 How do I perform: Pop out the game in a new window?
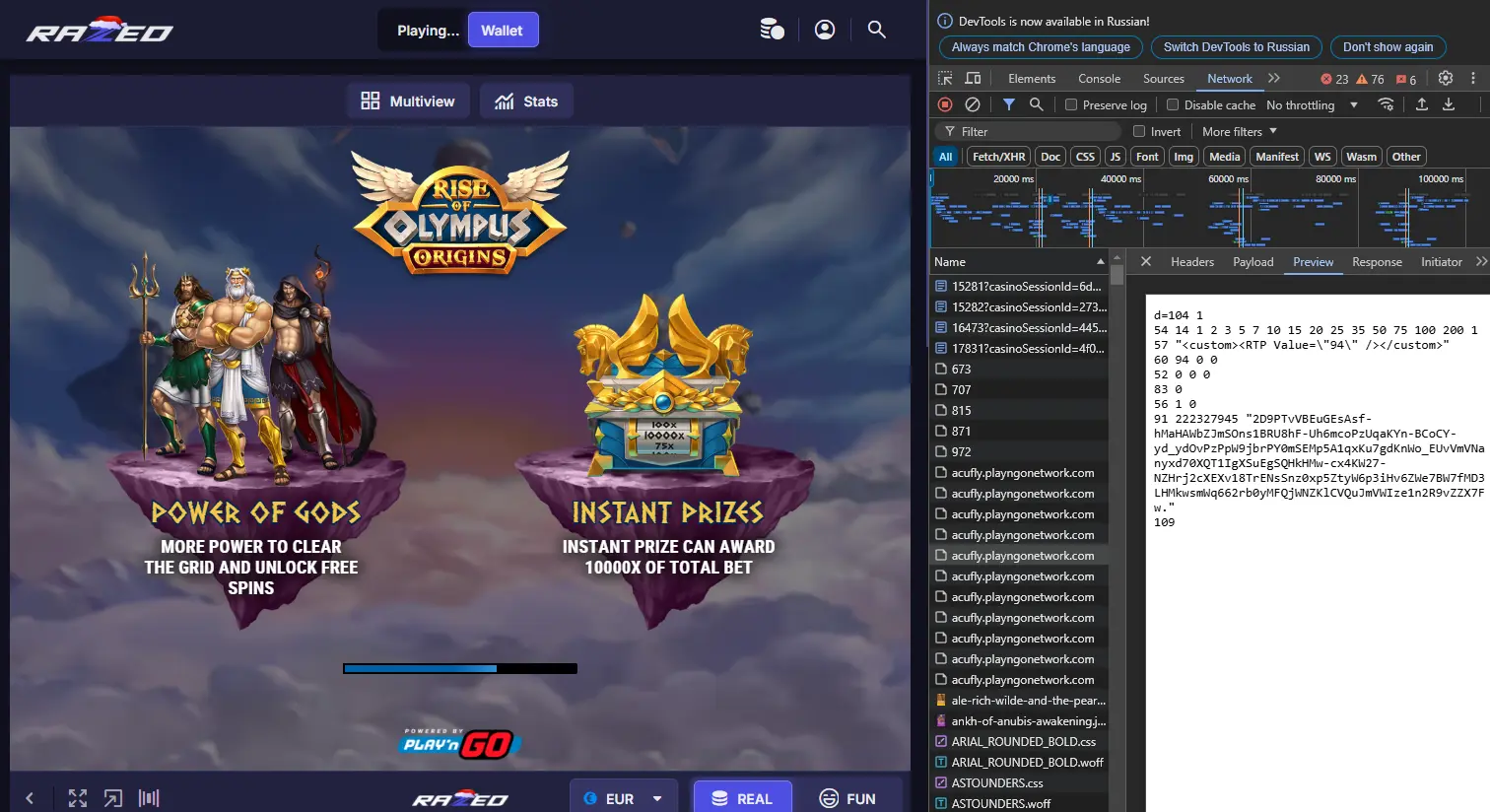113,798
